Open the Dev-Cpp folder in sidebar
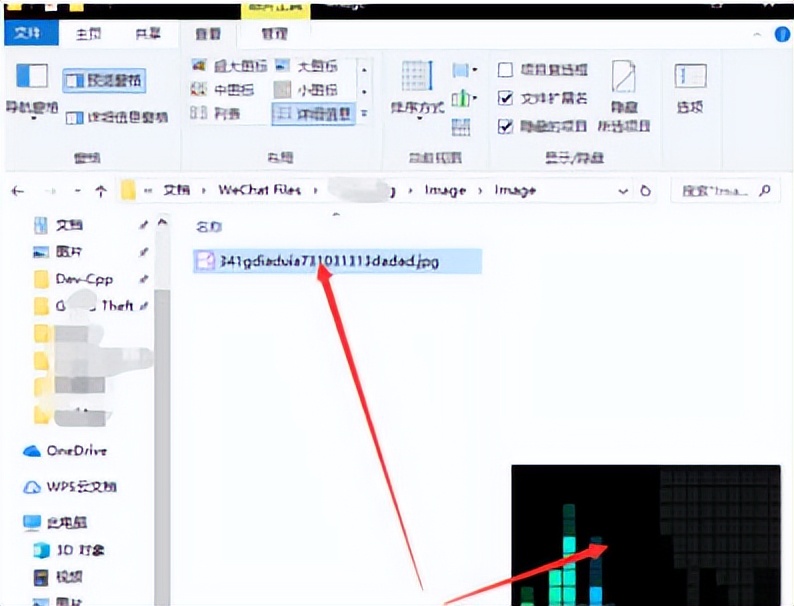Image resolution: width=794 pixels, height=606 pixels. coord(84,279)
